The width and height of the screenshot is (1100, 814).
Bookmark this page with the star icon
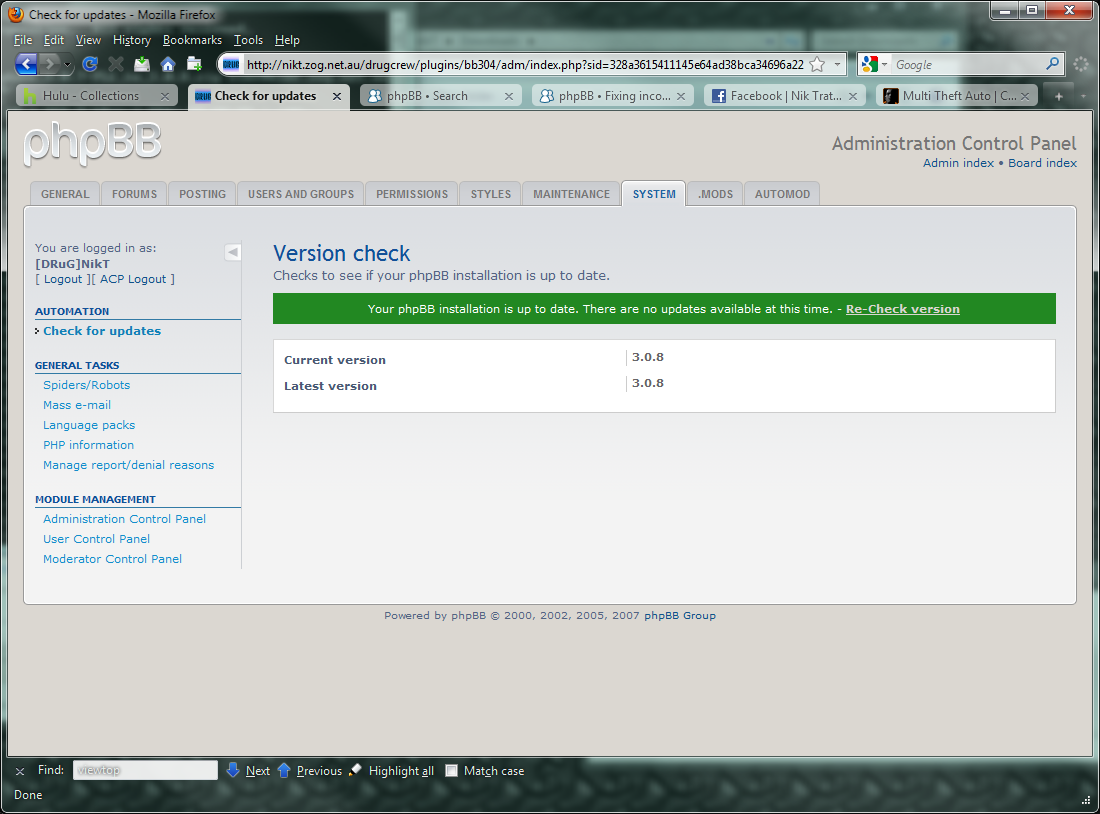tap(817, 64)
